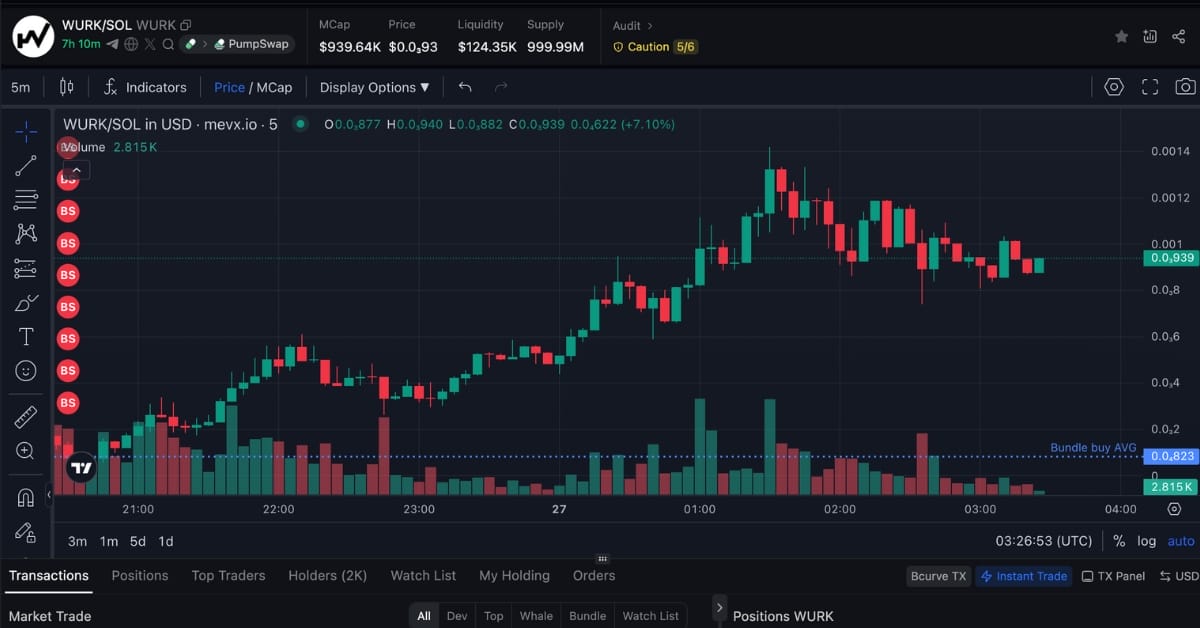Grab the panel resize handle below chart
Viewport: 1200px width, 628px height.
tap(602, 559)
